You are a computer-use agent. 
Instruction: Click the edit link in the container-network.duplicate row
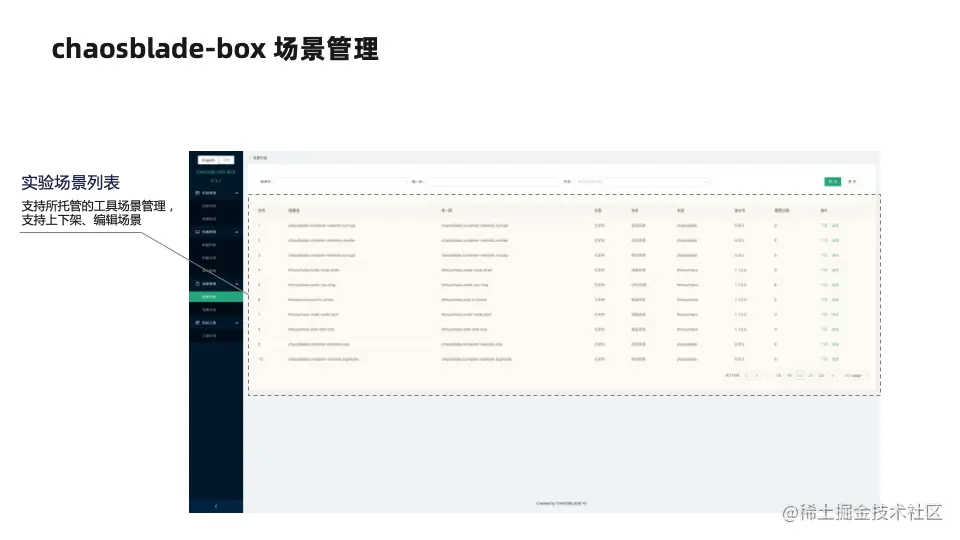coord(835,359)
